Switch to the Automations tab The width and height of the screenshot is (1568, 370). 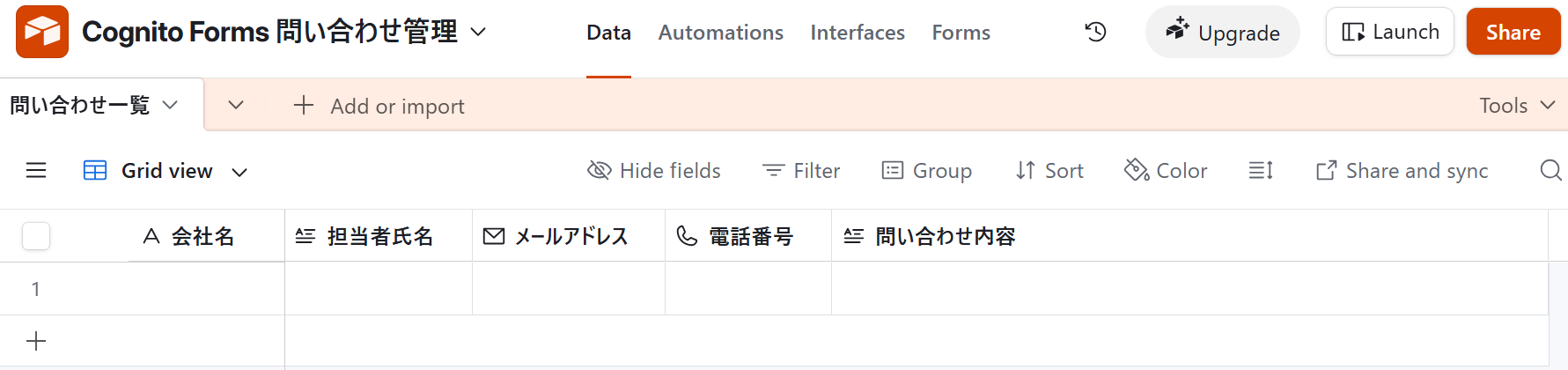tap(720, 33)
